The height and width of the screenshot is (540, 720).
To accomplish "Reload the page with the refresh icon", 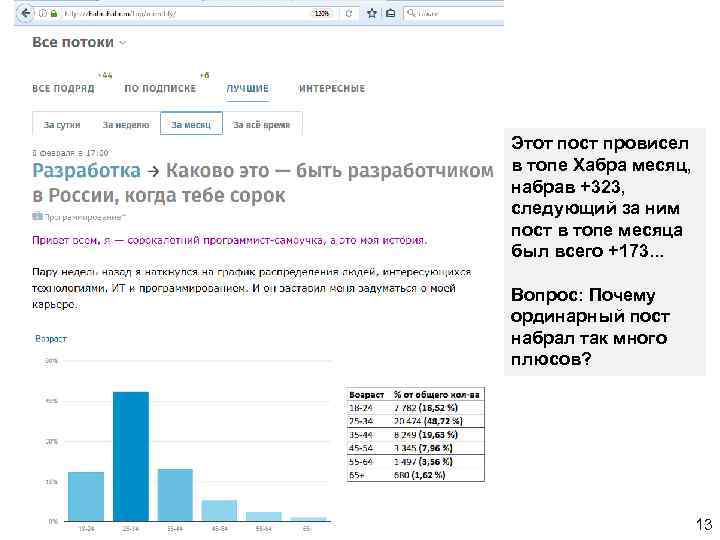I will pyautogui.click(x=349, y=13).
